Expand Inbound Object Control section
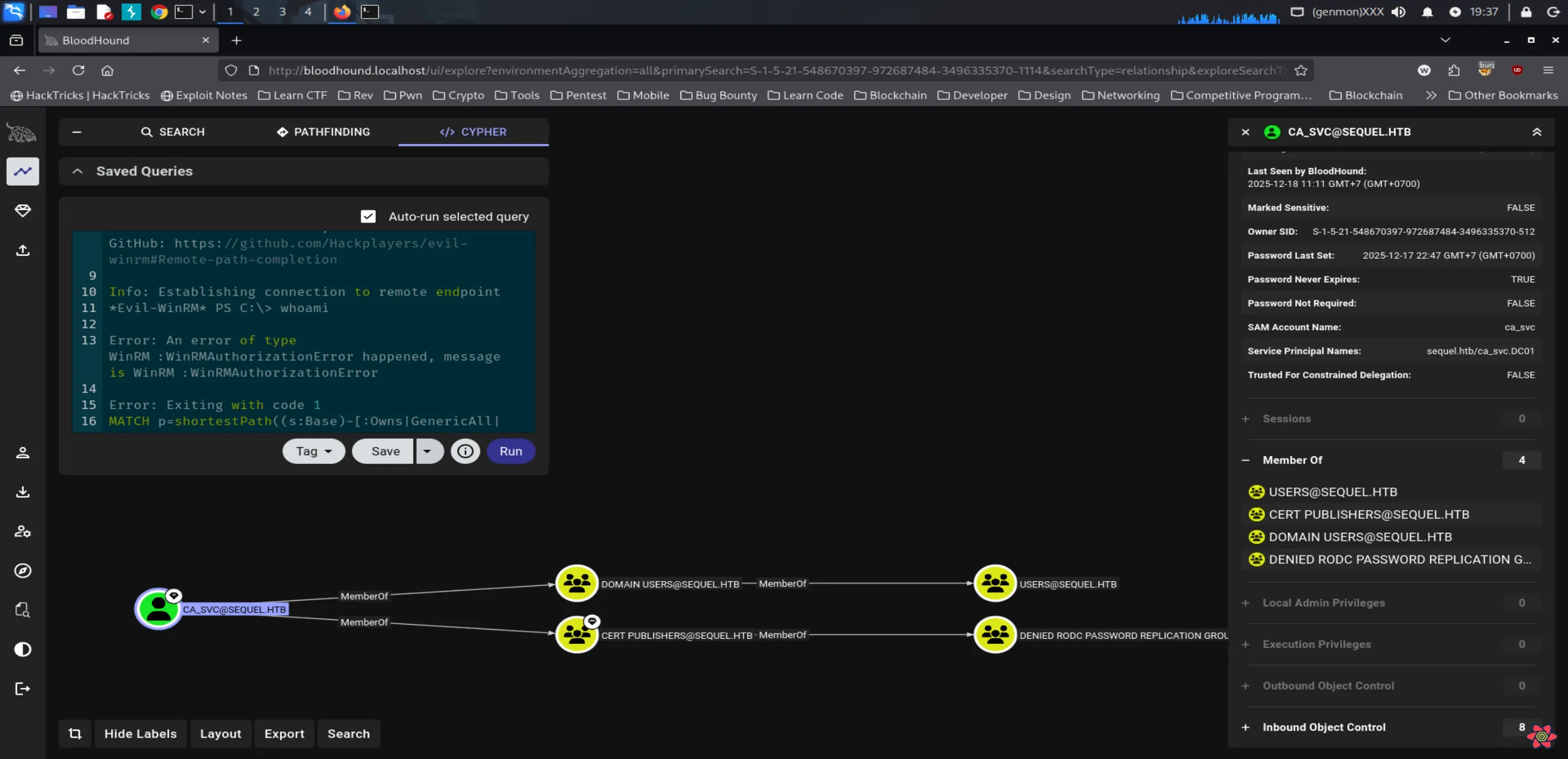The width and height of the screenshot is (1568, 759). [1323, 727]
